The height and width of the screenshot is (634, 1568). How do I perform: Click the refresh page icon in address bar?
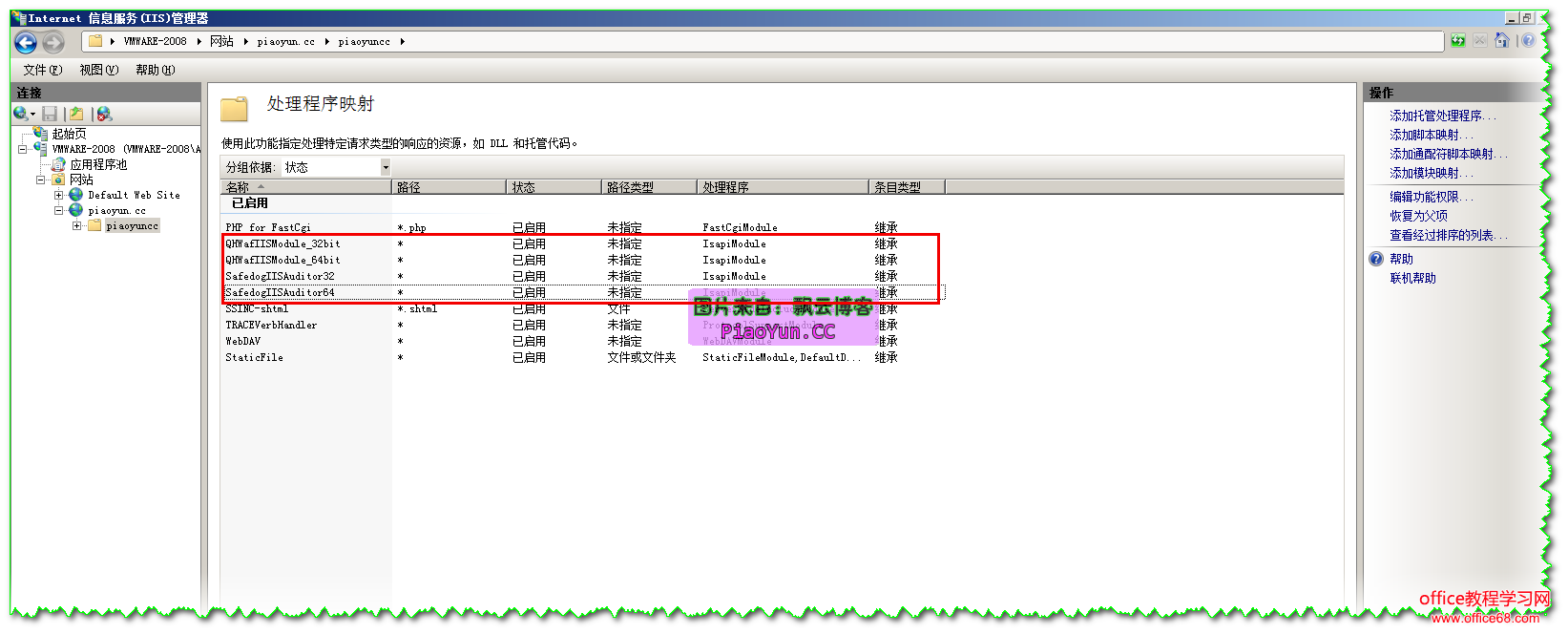pos(1458,40)
